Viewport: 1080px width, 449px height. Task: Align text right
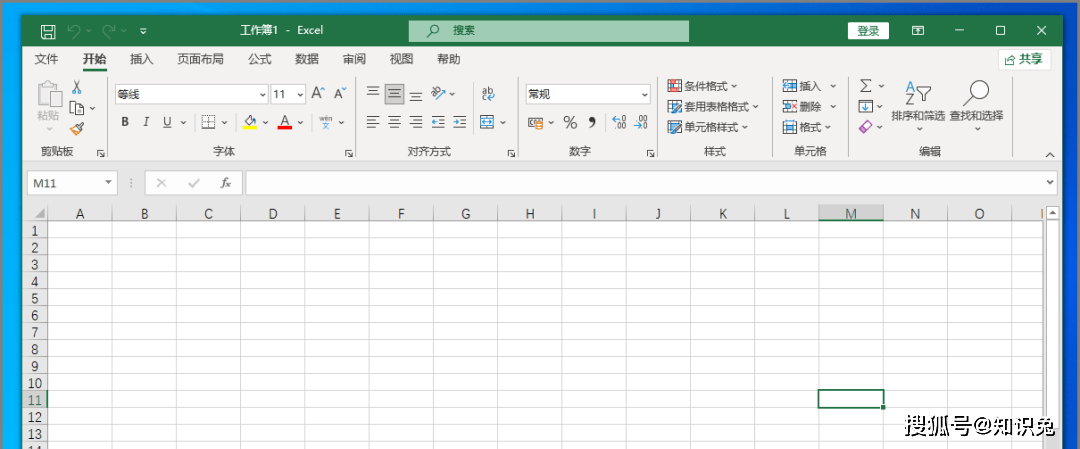tap(416, 123)
